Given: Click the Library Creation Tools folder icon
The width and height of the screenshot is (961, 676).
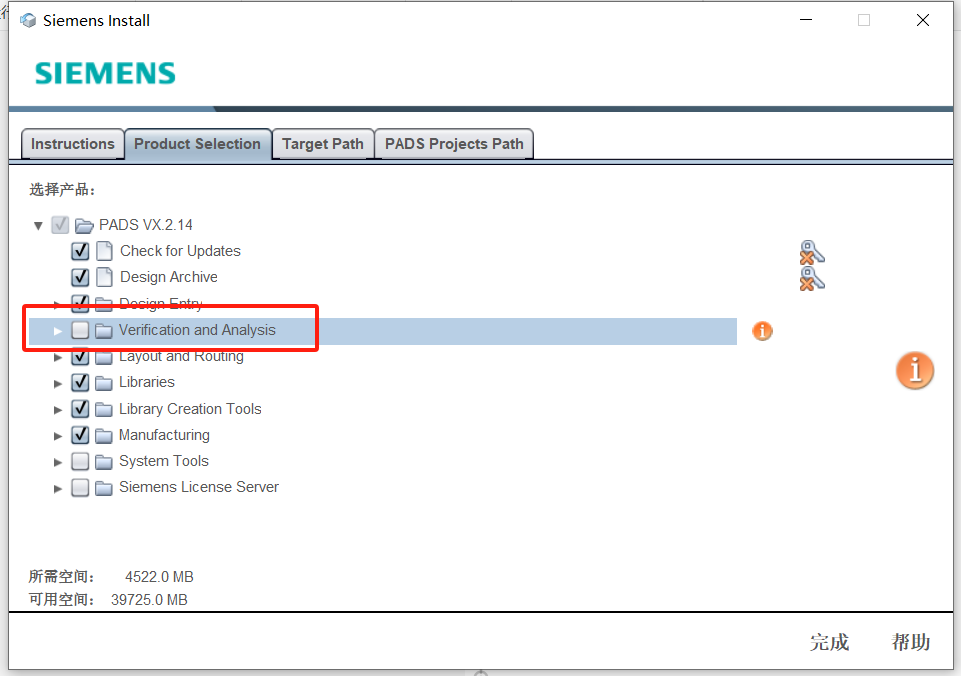Looking at the screenshot, I should (104, 409).
